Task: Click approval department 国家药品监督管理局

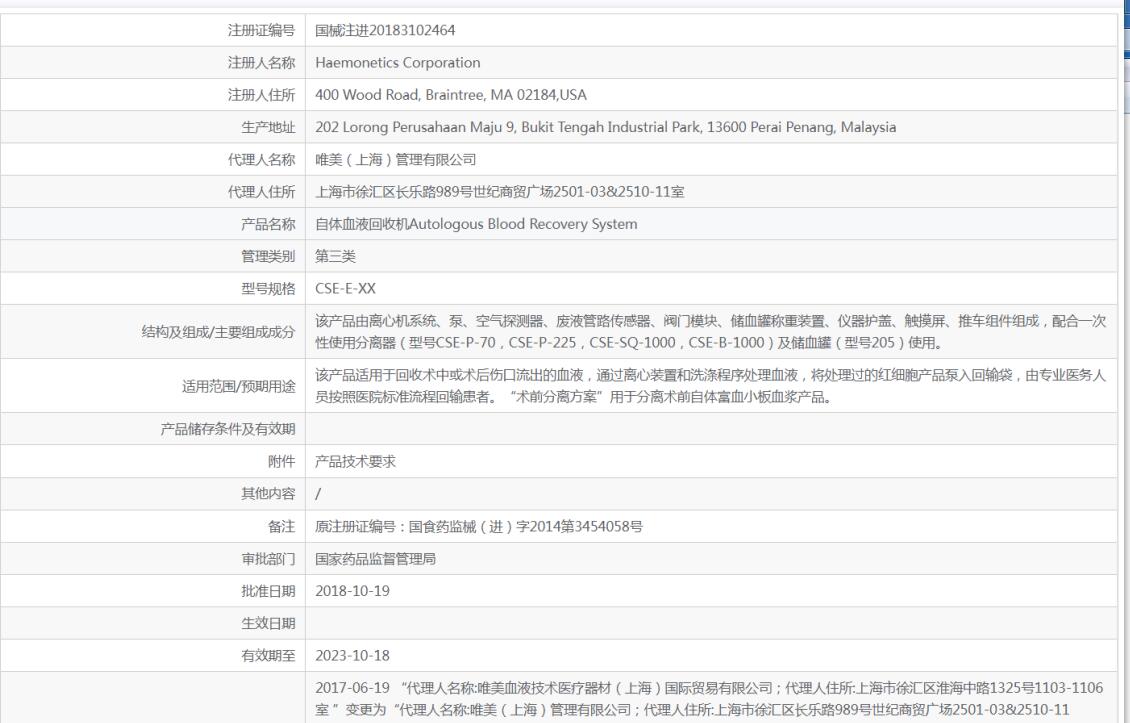Action: click(x=375, y=559)
